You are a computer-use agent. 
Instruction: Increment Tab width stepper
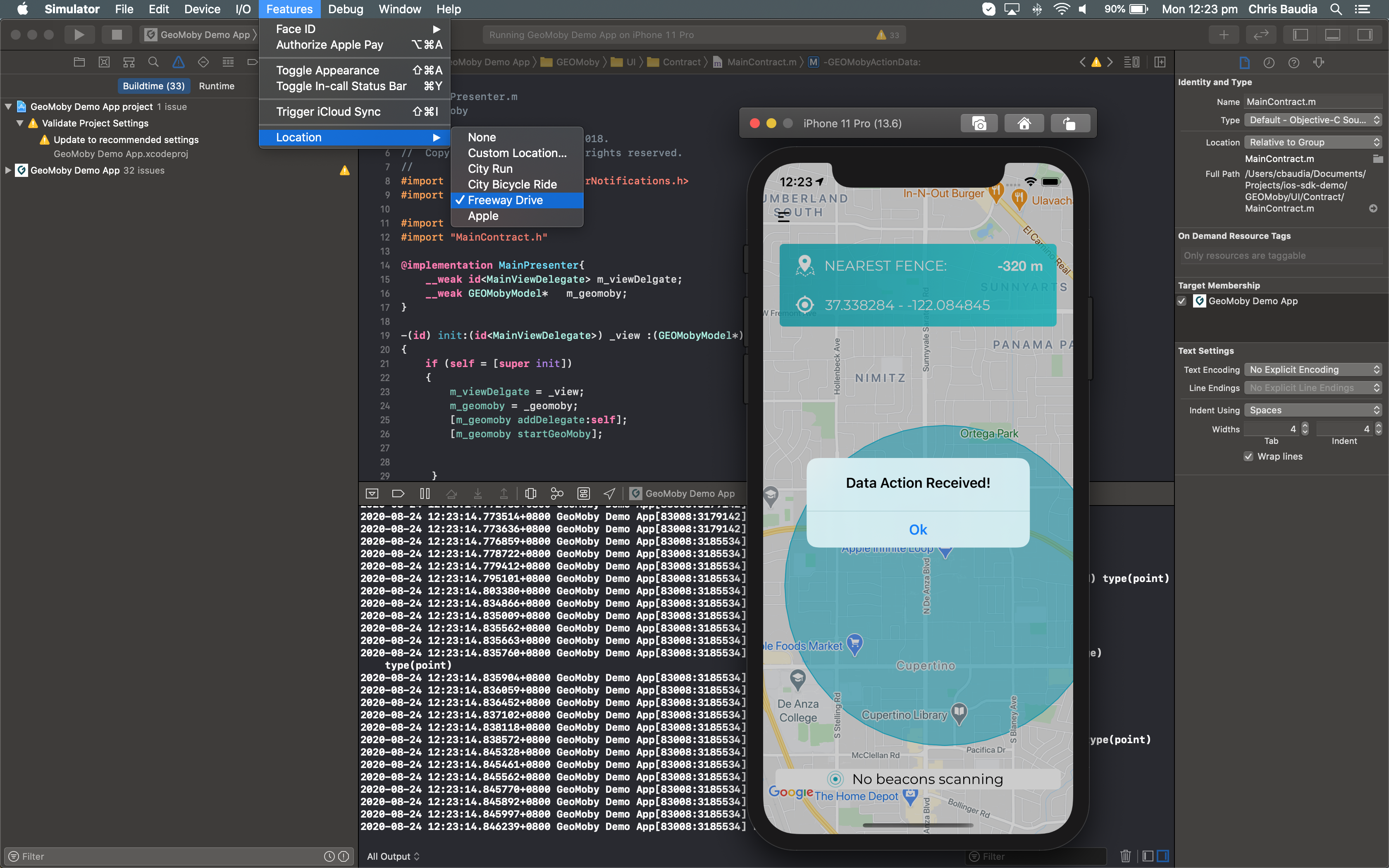pos(1305,425)
